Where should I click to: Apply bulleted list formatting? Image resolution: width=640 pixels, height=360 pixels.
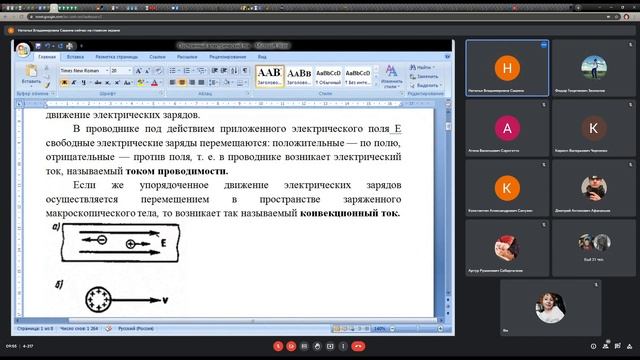click(173, 71)
